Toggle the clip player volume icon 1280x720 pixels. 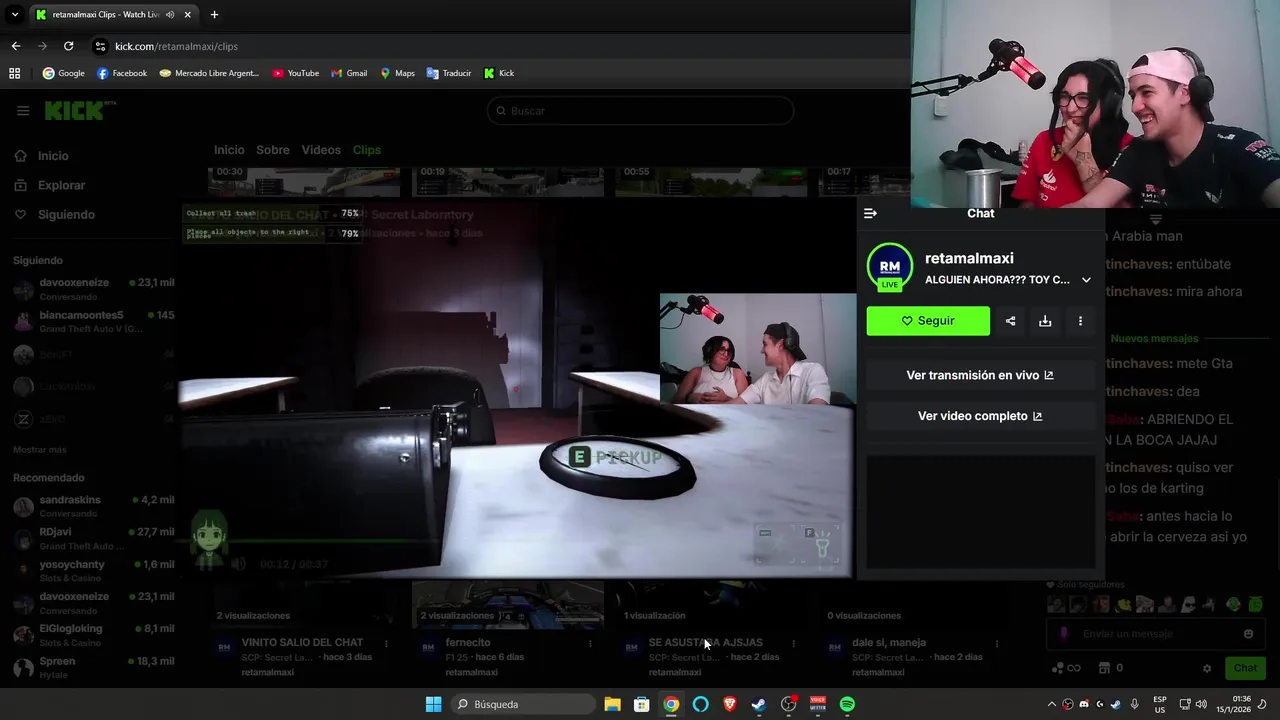(238, 564)
